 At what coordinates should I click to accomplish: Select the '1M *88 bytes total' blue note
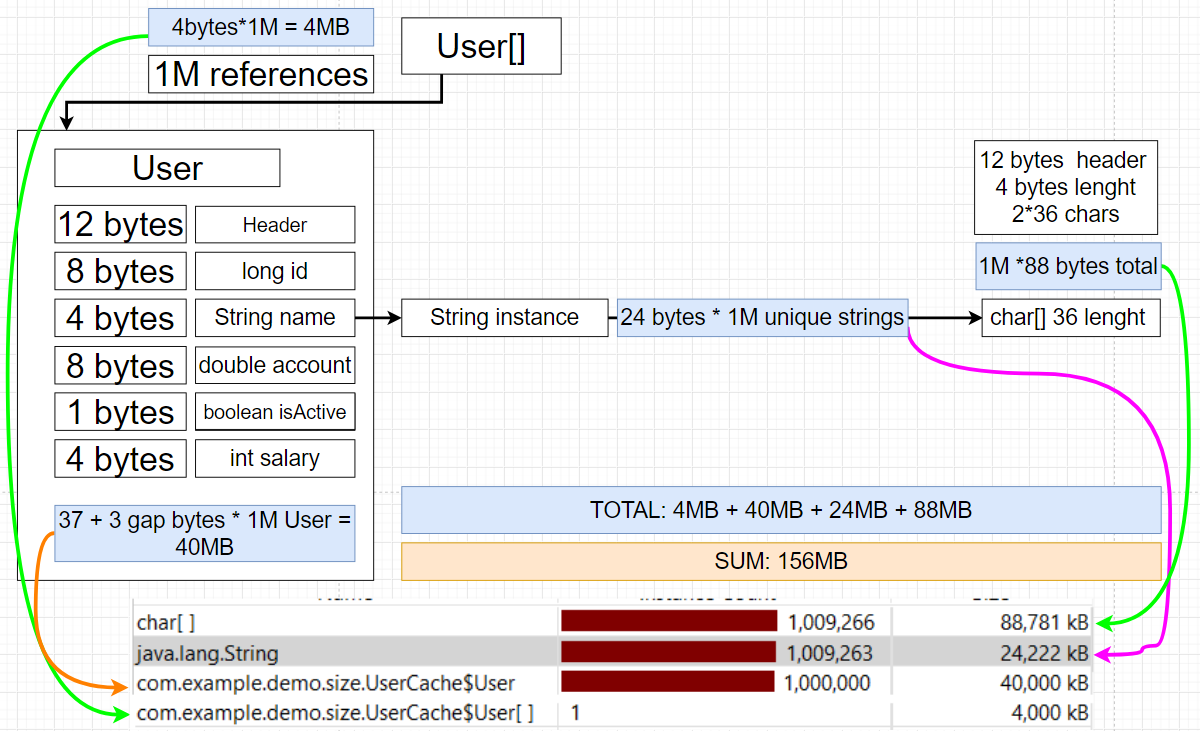click(1068, 267)
